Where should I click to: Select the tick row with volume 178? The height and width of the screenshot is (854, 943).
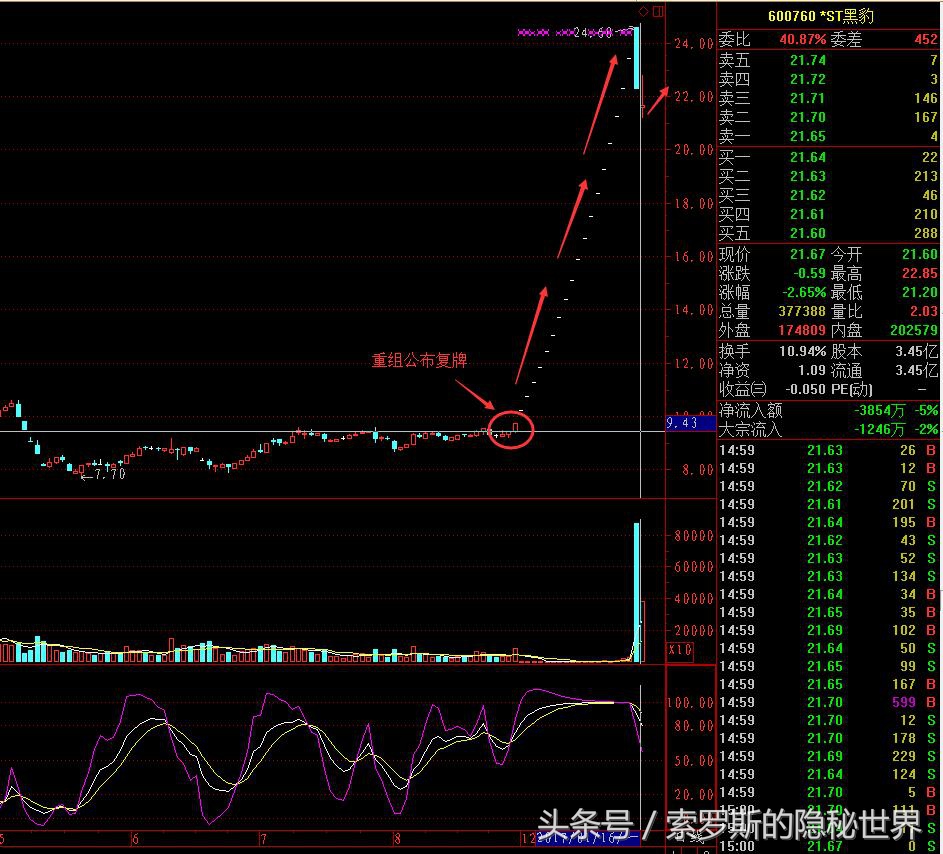828,739
